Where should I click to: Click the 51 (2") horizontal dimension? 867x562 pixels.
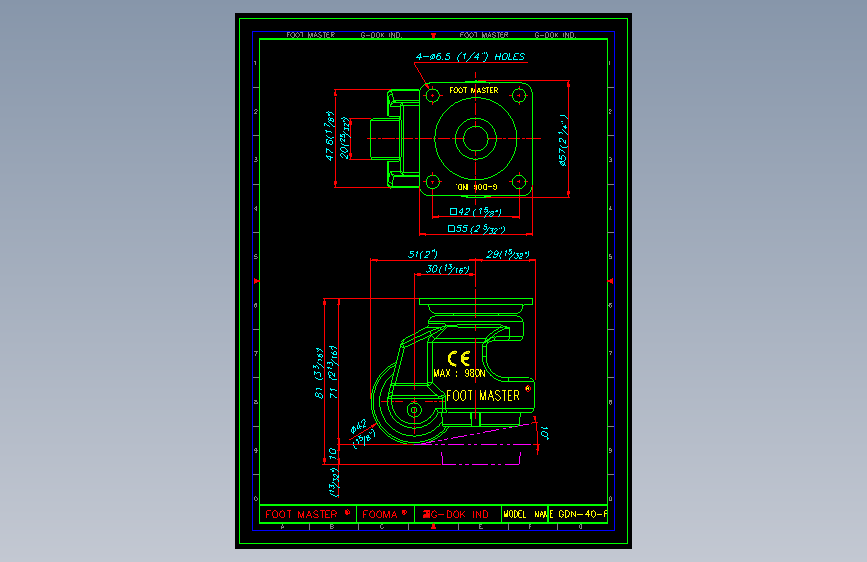pyautogui.click(x=422, y=254)
